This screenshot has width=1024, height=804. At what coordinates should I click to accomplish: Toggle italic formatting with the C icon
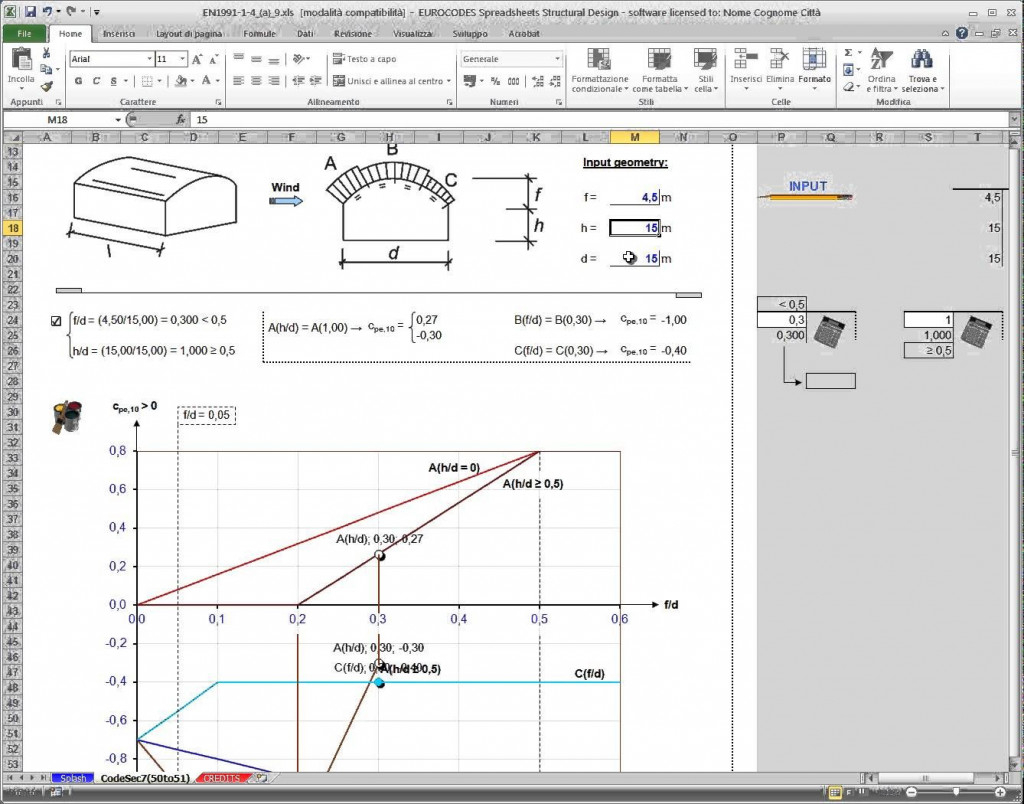[x=96, y=79]
